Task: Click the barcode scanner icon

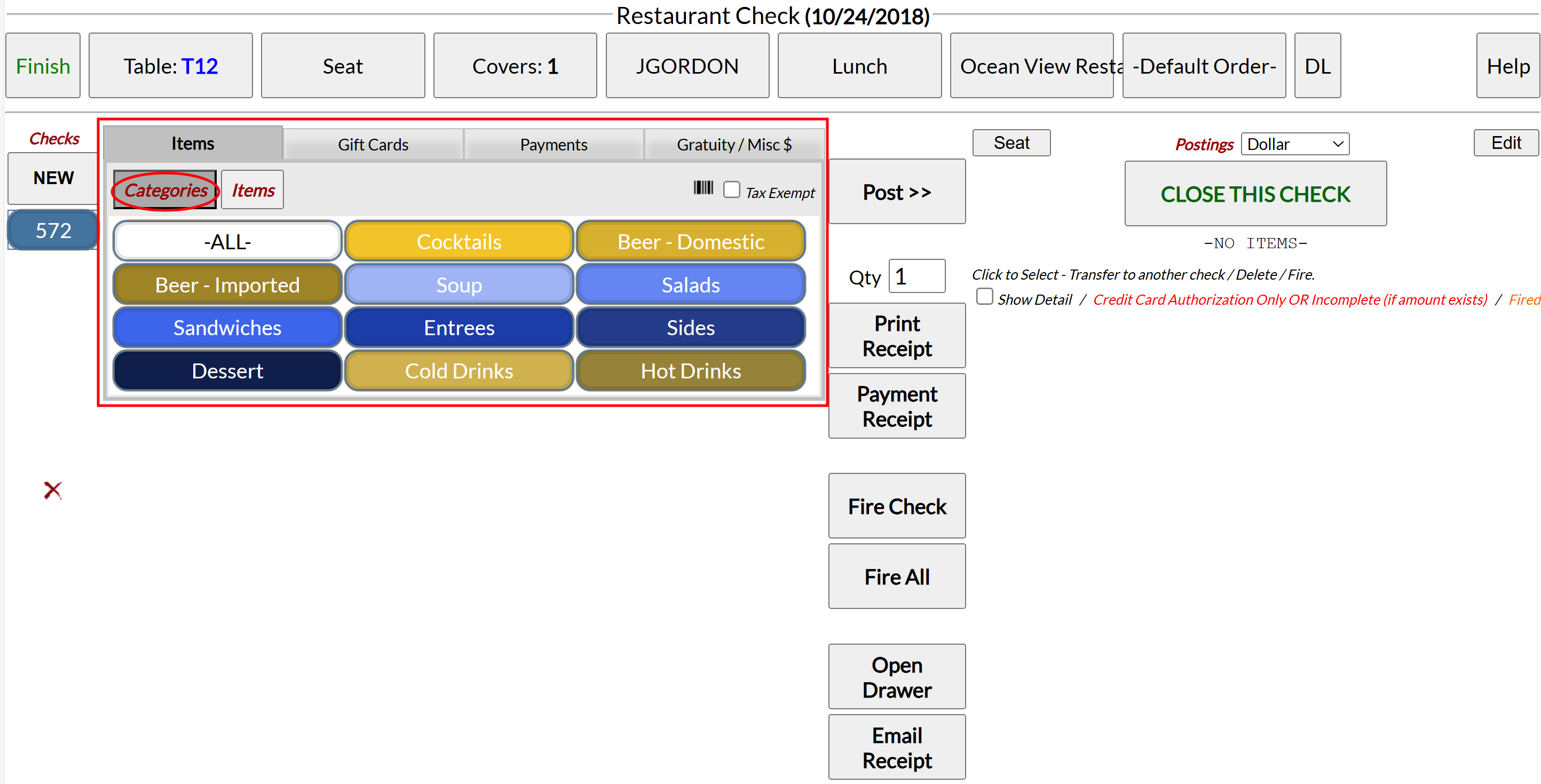Action: (x=703, y=188)
